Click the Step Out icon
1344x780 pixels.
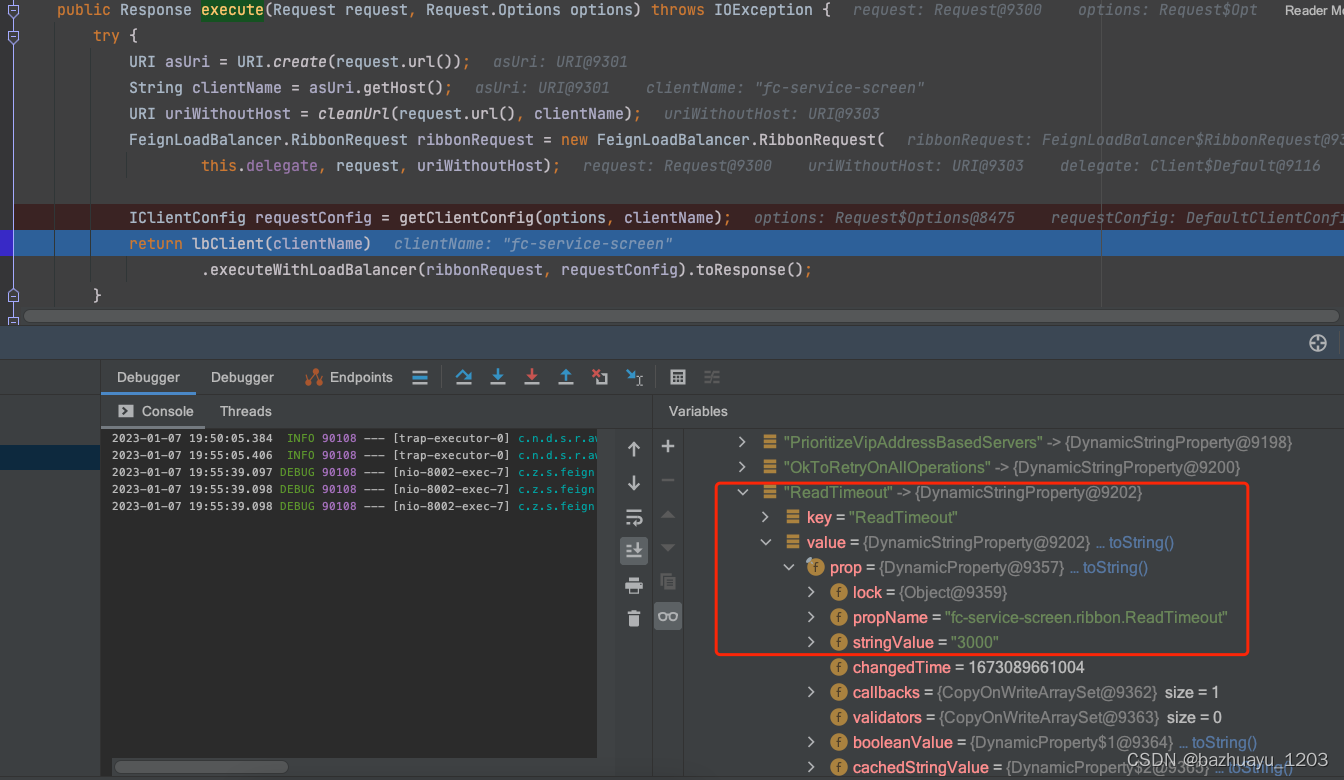(566, 377)
